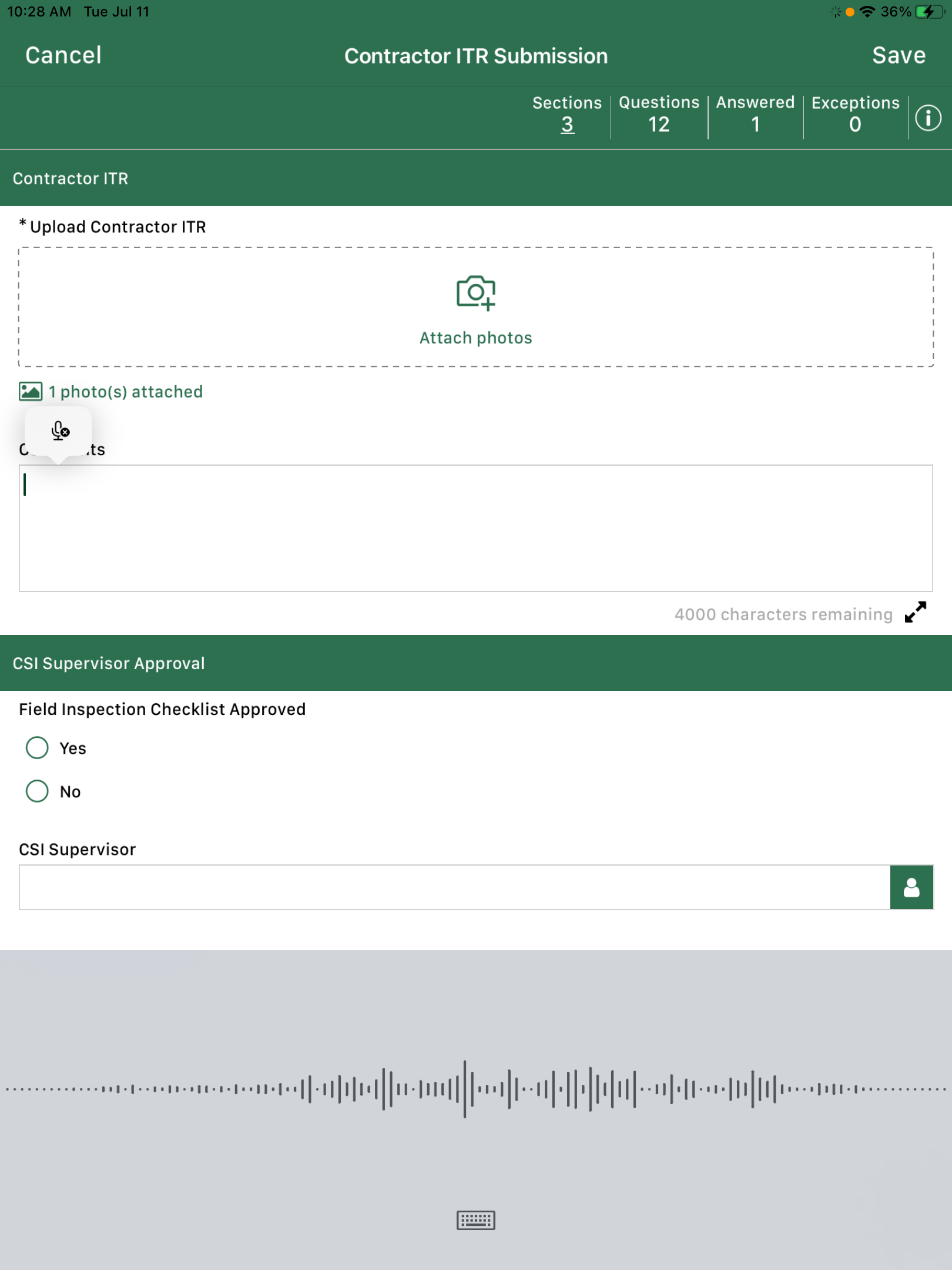Tap the dictation audio waveform

(476, 1089)
